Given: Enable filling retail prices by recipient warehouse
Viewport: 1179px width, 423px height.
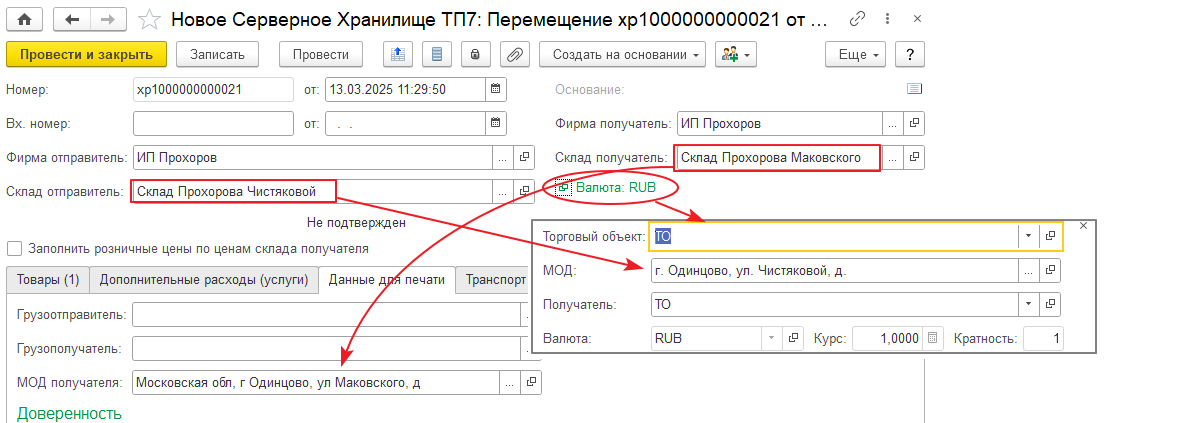Looking at the screenshot, I should (14, 249).
